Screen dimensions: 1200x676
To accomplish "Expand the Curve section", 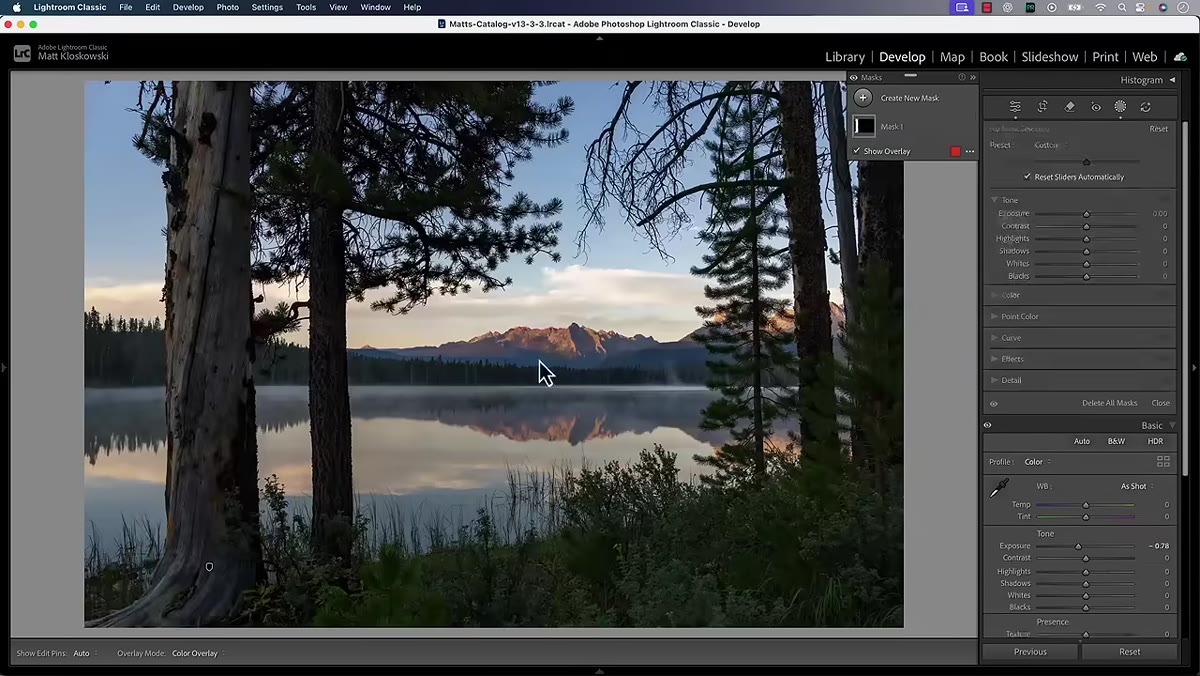I will pos(995,338).
